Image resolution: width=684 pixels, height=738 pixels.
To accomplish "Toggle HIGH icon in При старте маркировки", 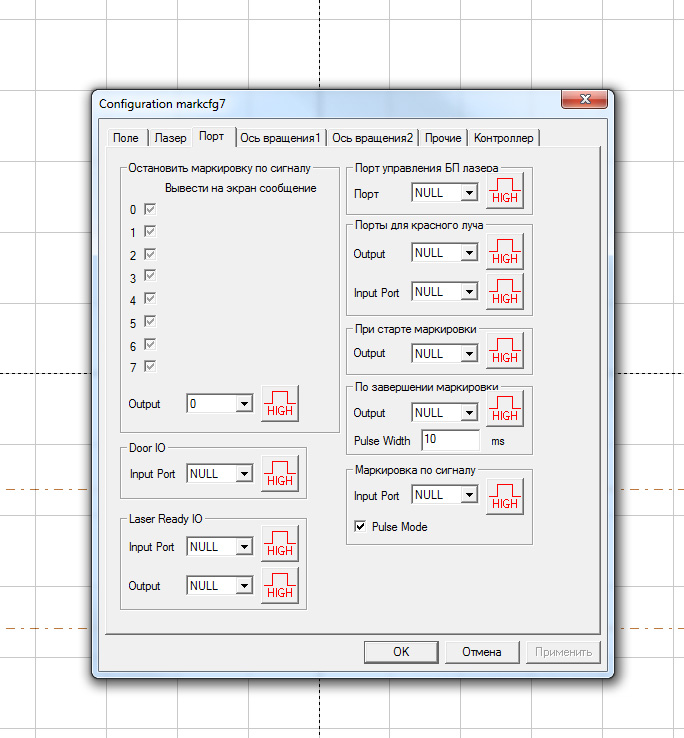I will 505,353.
